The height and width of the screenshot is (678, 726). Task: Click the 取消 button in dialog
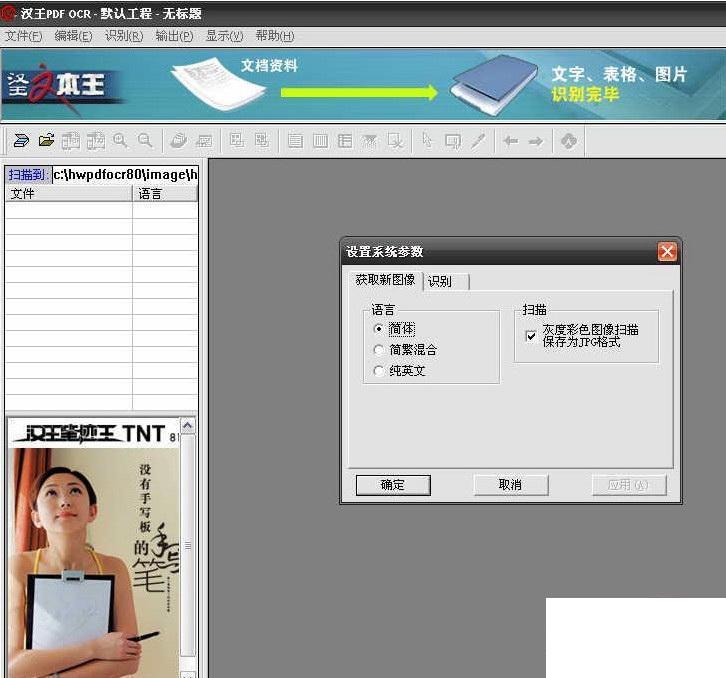click(511, 485)
